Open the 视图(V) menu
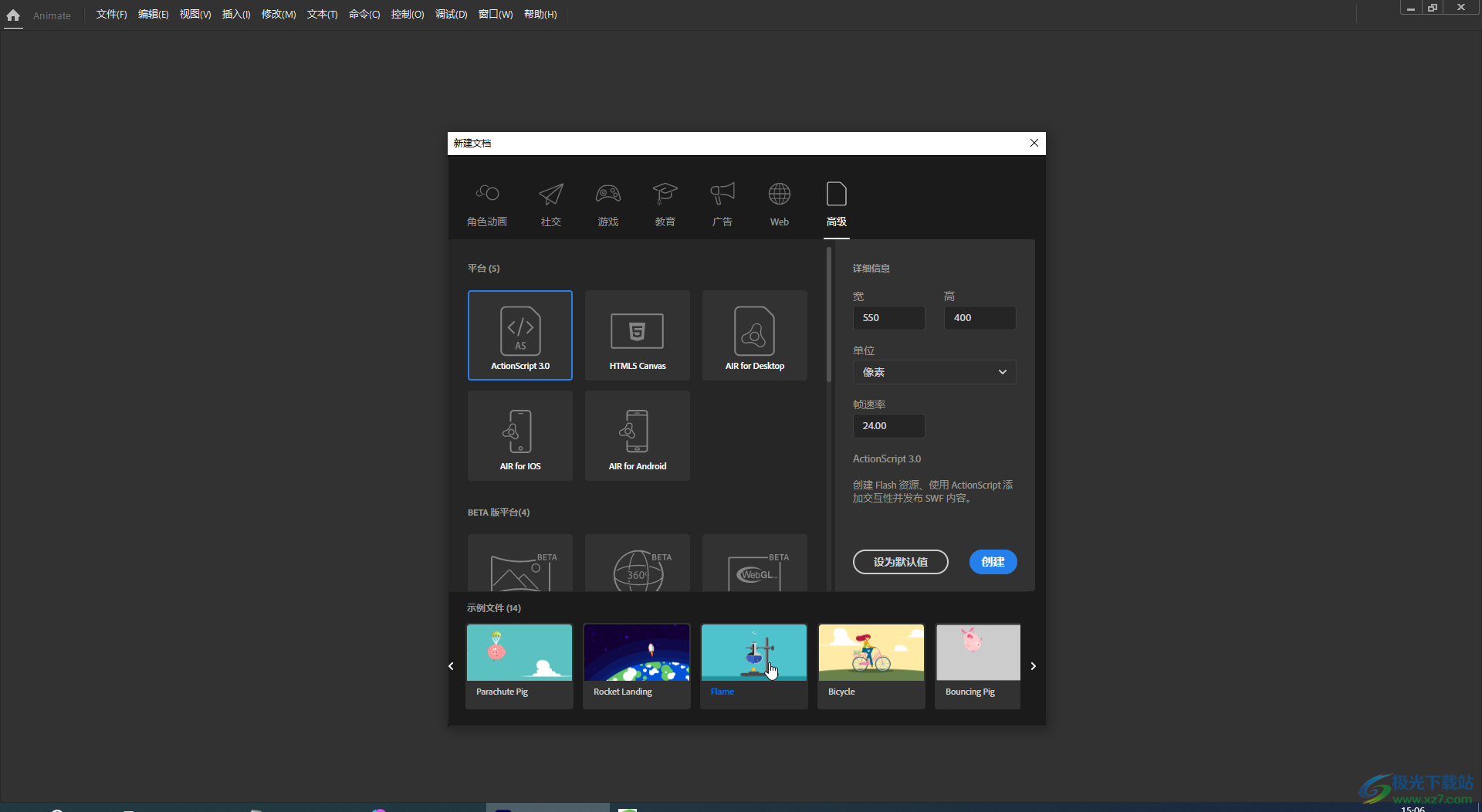The height and width of the screenshot is (812, 1482). click(195, 15)
